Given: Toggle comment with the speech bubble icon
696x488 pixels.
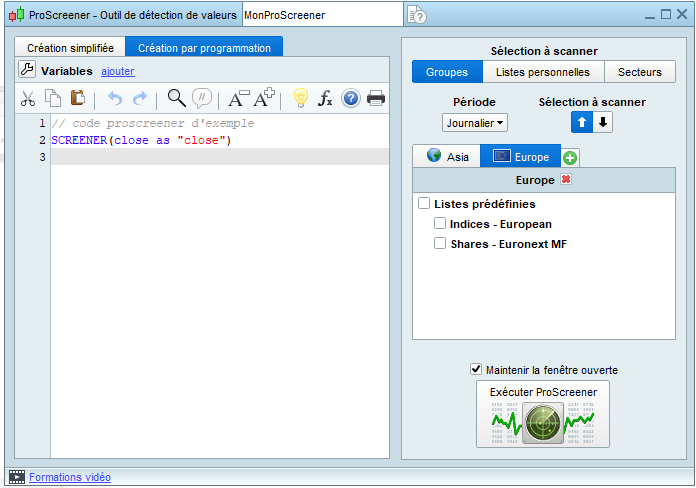Looking at the screenshot, I should (202, 98).
